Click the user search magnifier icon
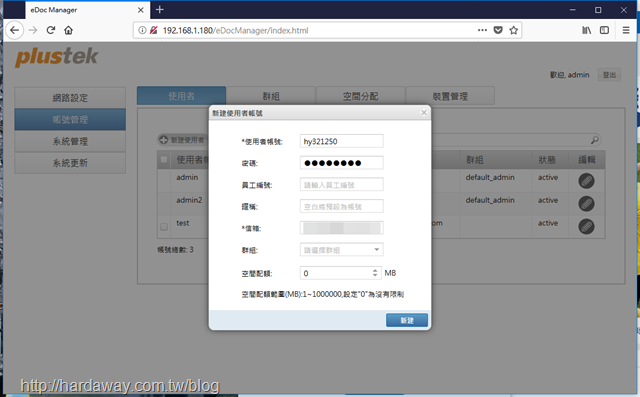The height and width of the screenshot is (397, 640). click(595, 140)
